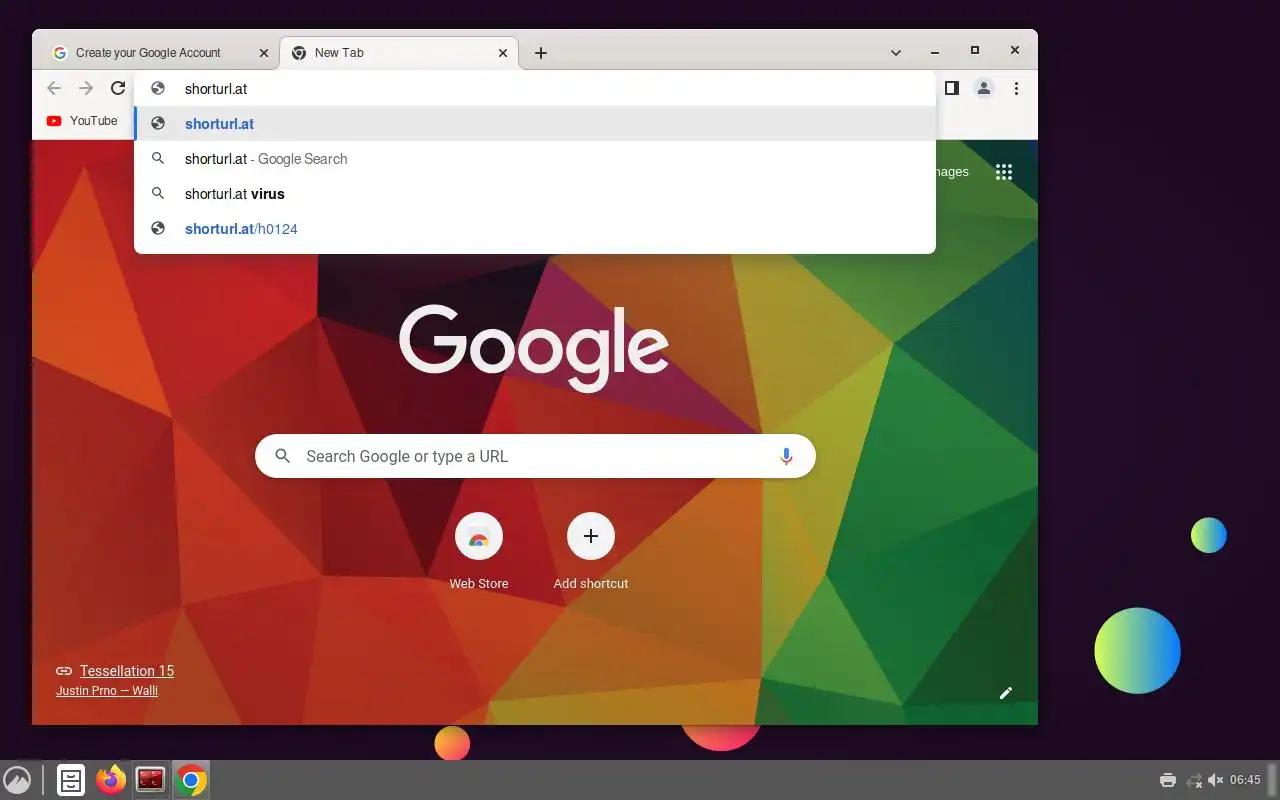Select the shorturl.at/h0124 suggestion
Viewport: 1280px width, 800px height.
coord(535,229)
